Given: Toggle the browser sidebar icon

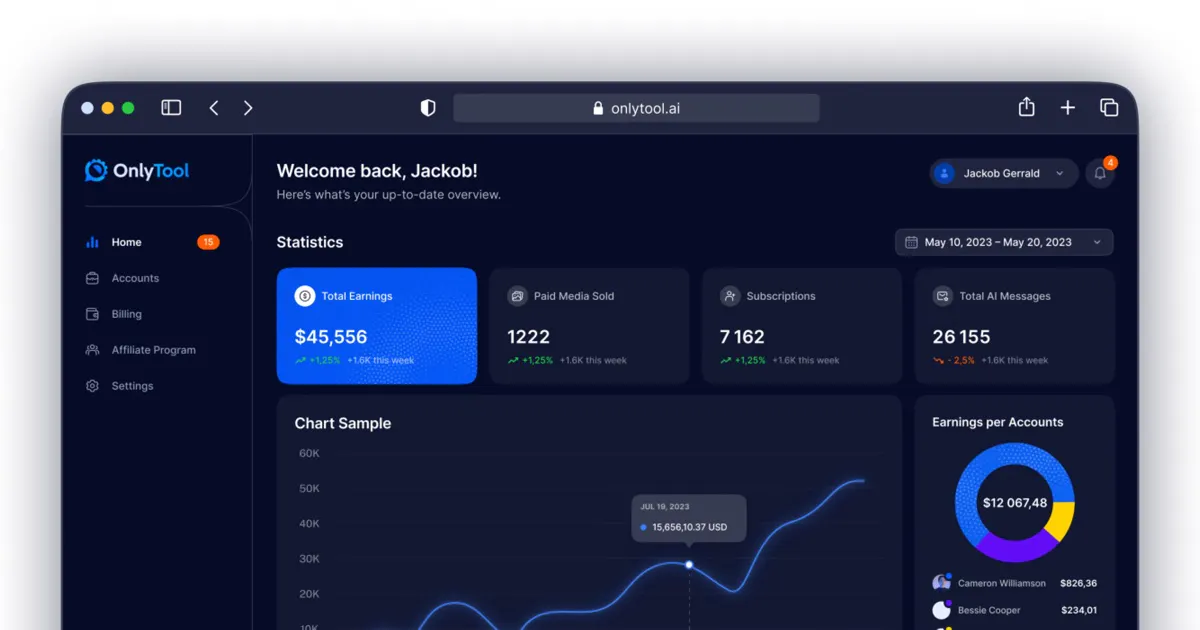Looking at the screenshot, I should (x=171, y=108).
